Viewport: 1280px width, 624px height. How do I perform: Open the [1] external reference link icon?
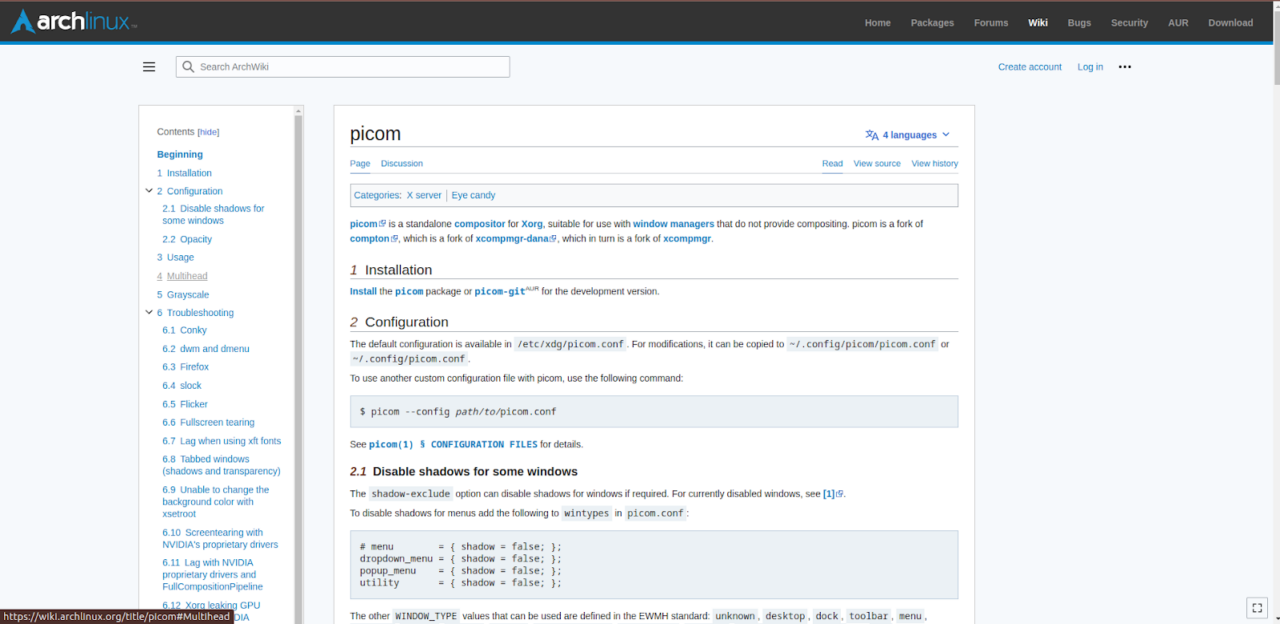[x=839, y=493]
